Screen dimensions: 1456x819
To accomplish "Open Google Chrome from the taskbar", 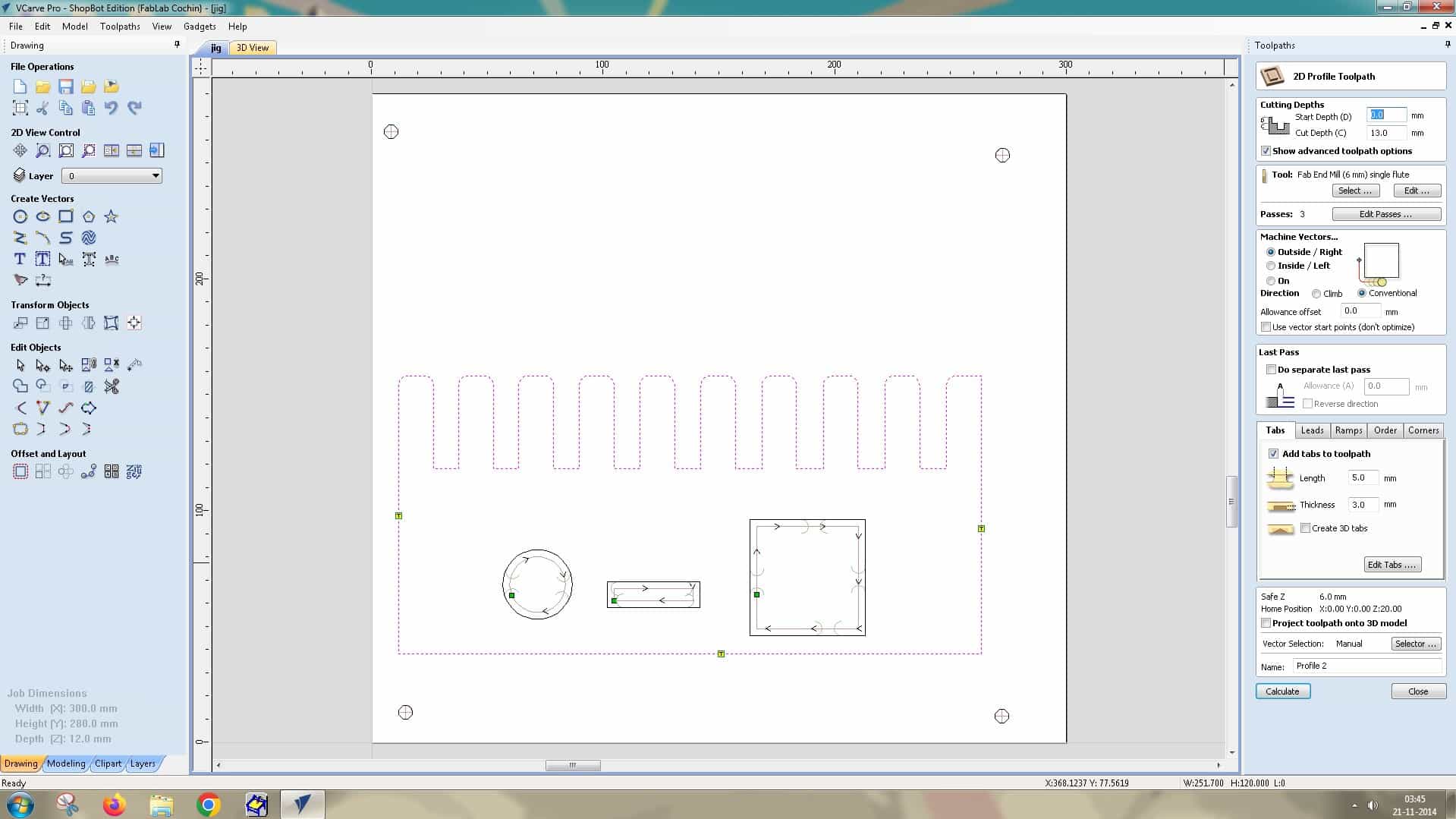I will click(209, 805).
